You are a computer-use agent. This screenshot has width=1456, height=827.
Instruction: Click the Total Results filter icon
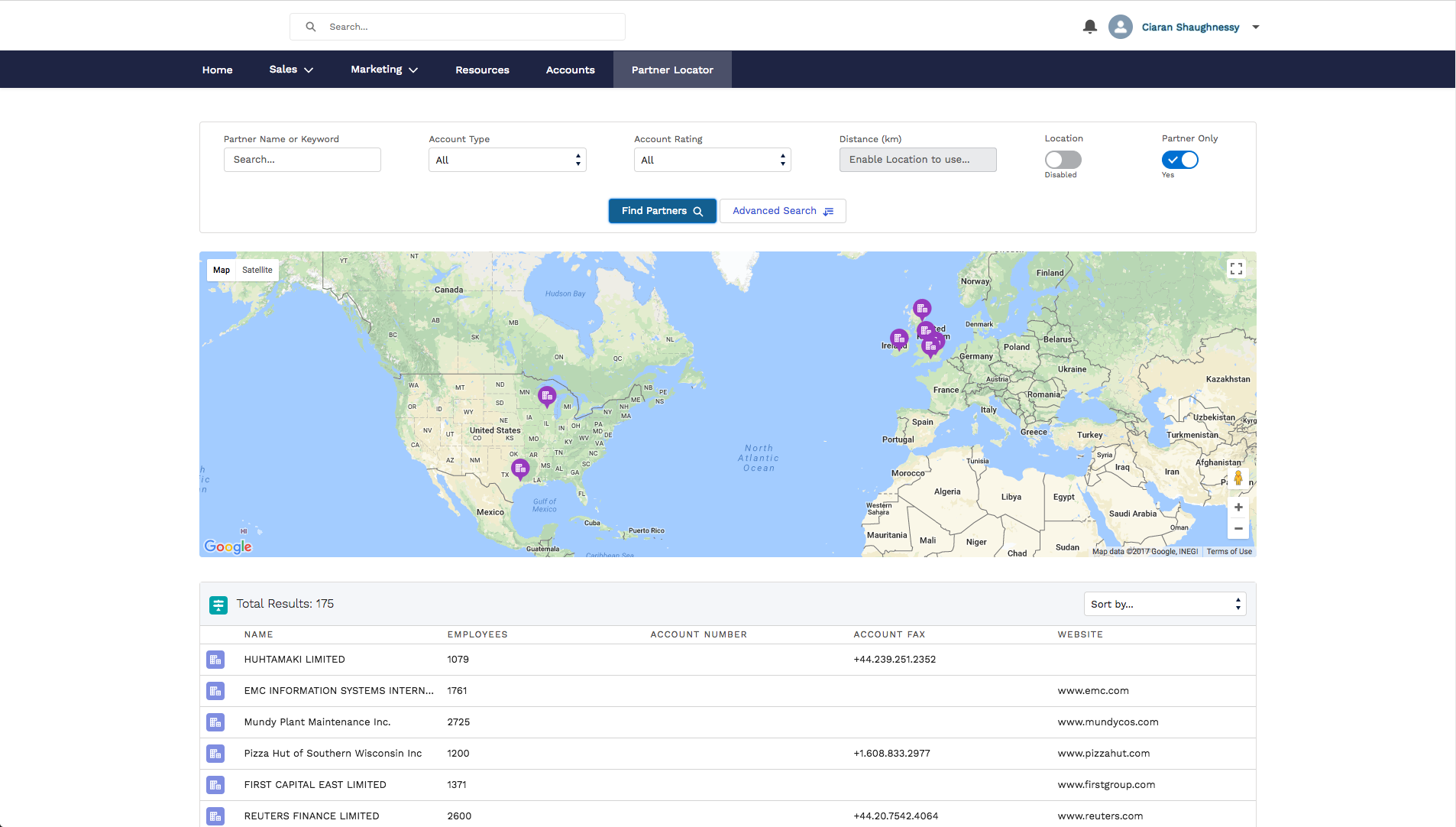tap(218, 605)
